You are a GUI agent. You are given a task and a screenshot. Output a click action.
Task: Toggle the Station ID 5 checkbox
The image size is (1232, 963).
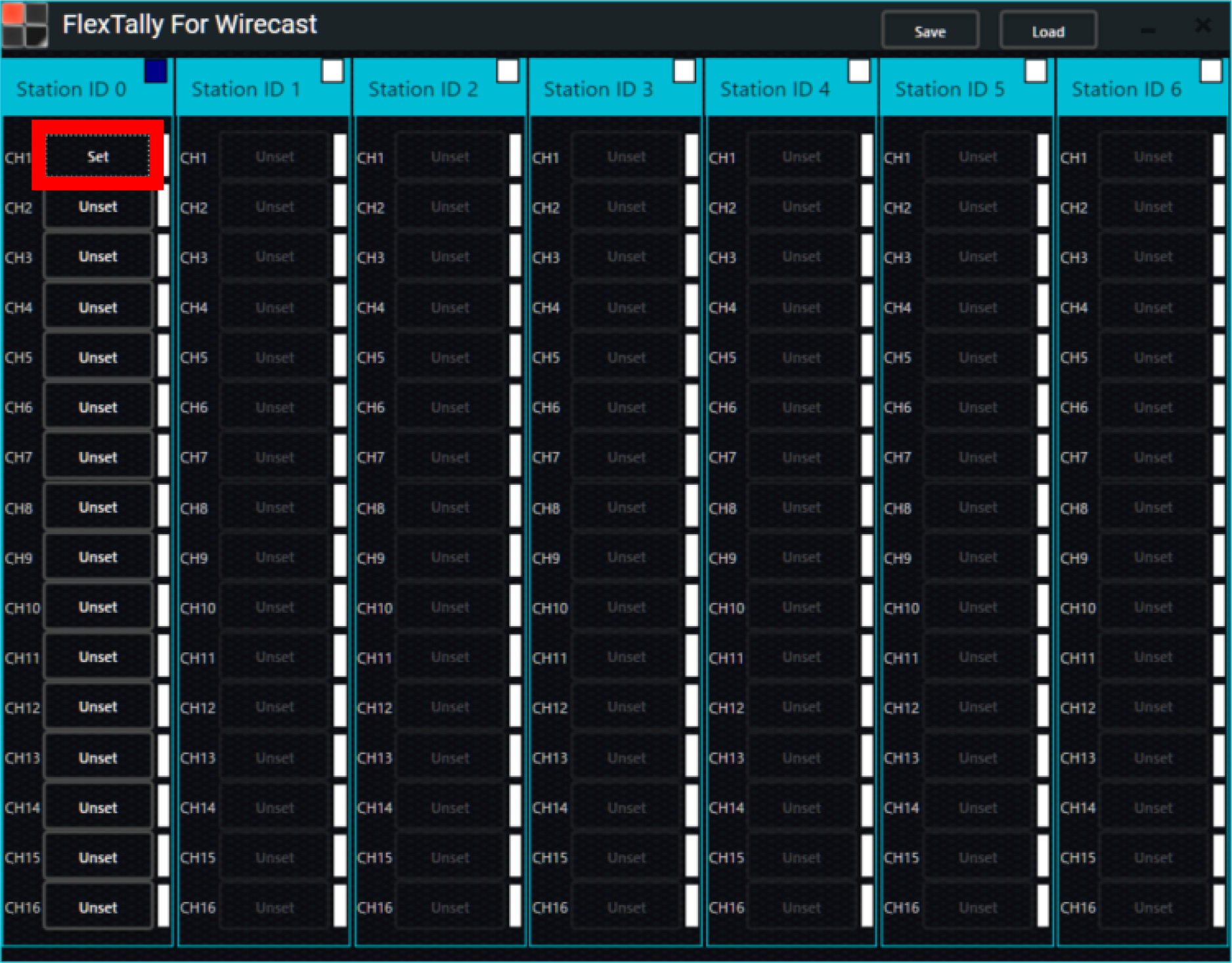1036,71
